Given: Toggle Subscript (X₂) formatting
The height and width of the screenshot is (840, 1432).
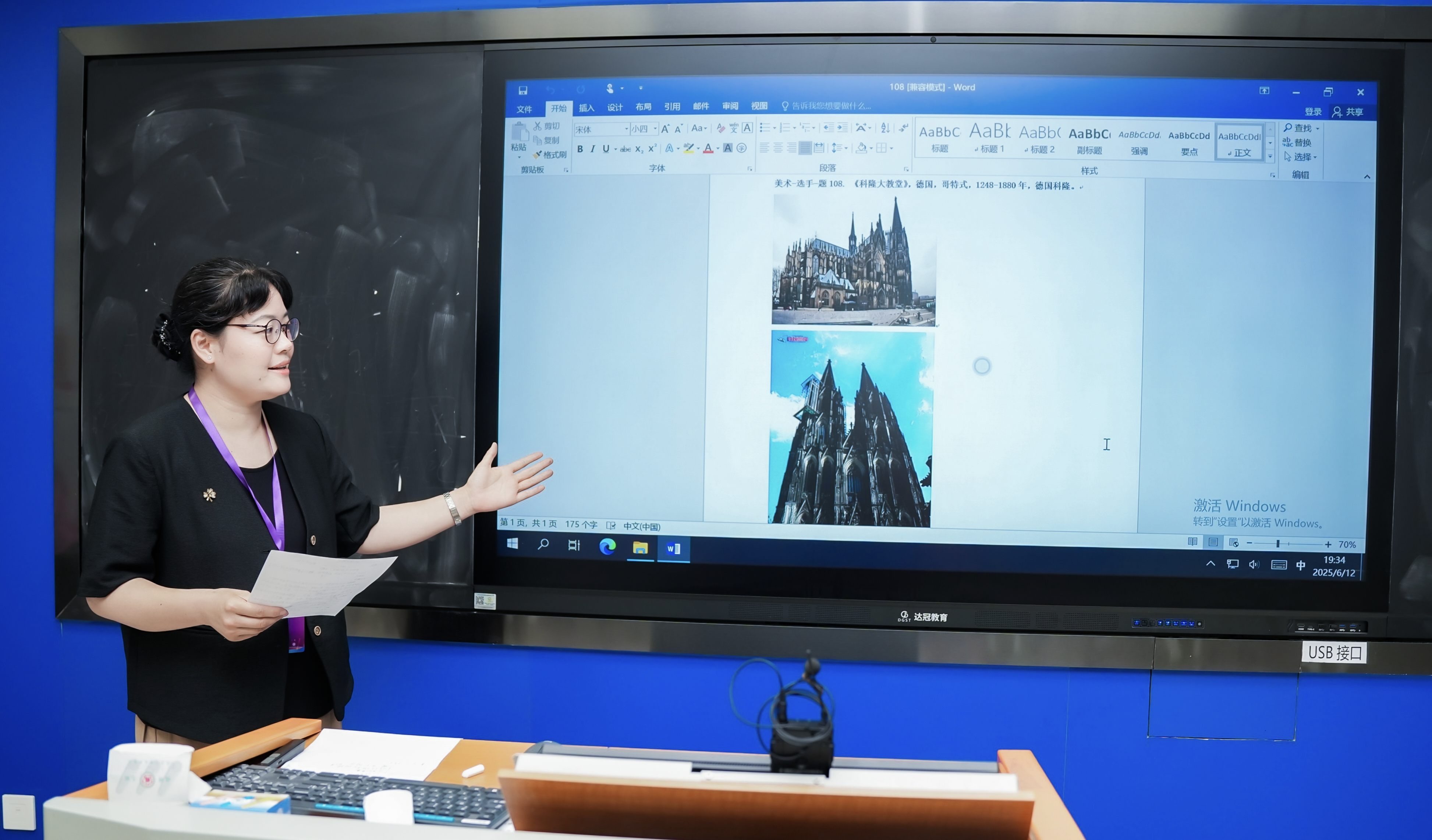Looking at the screenshot, I should click(639, 149).
